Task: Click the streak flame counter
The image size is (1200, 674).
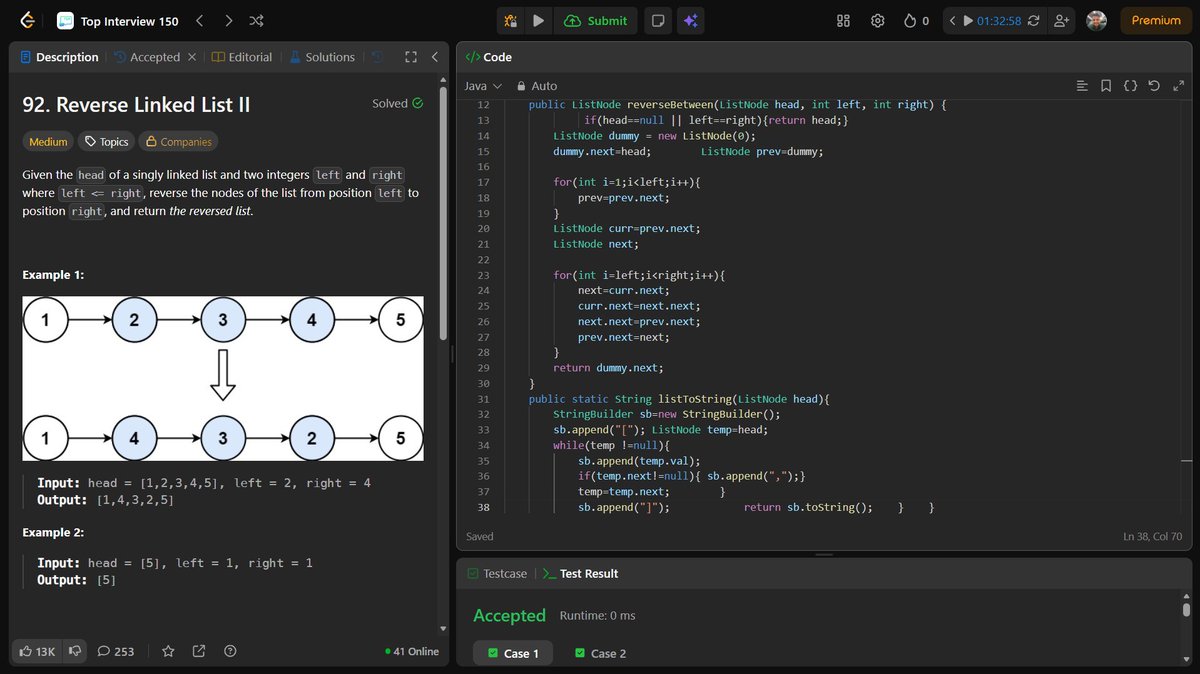Action: click(x=916, y=20)
